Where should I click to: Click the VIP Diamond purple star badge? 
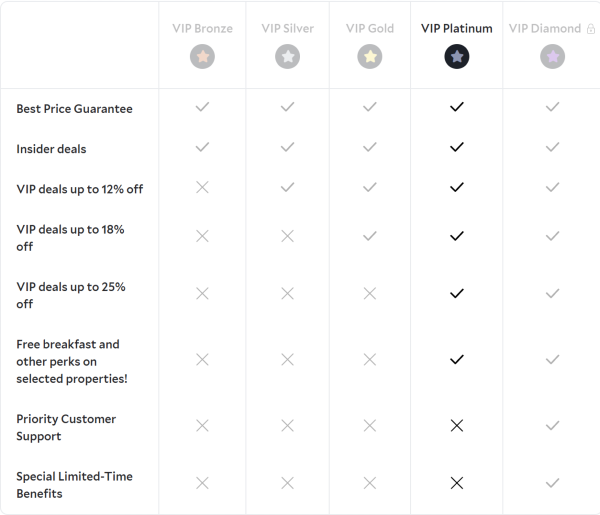(552, 57)
